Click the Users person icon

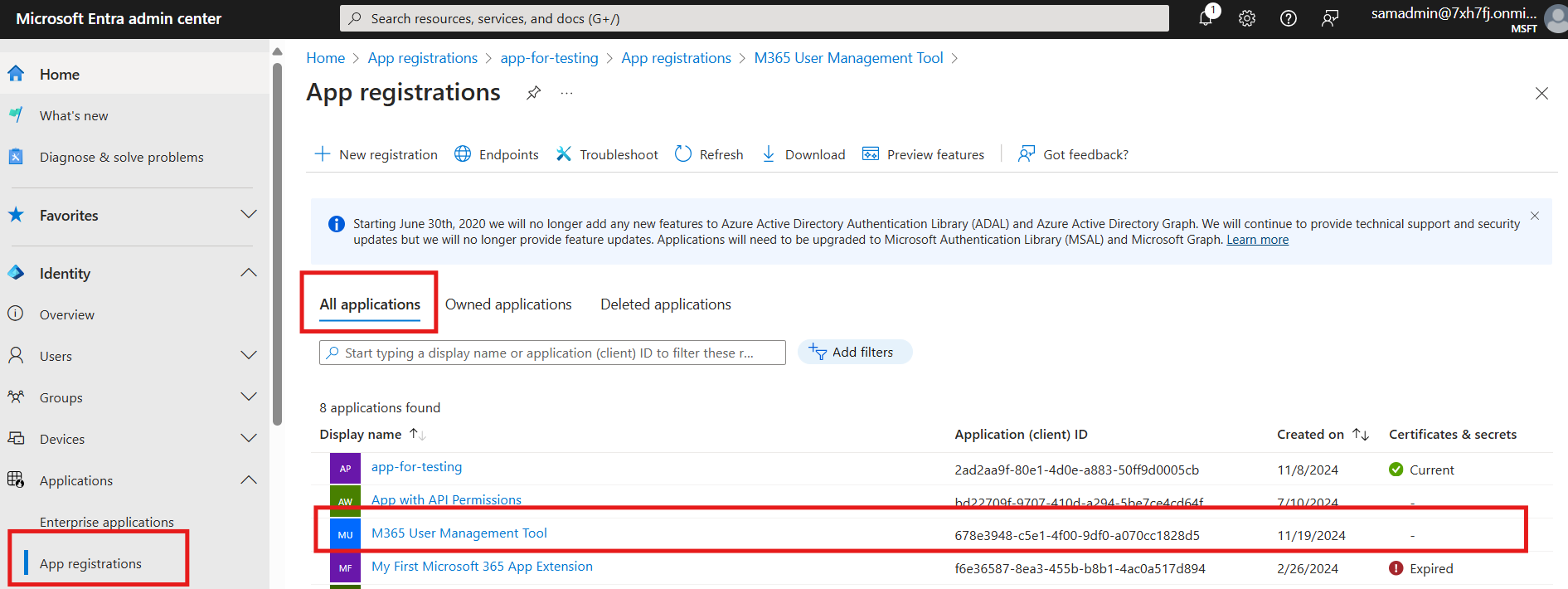(16, 356)
